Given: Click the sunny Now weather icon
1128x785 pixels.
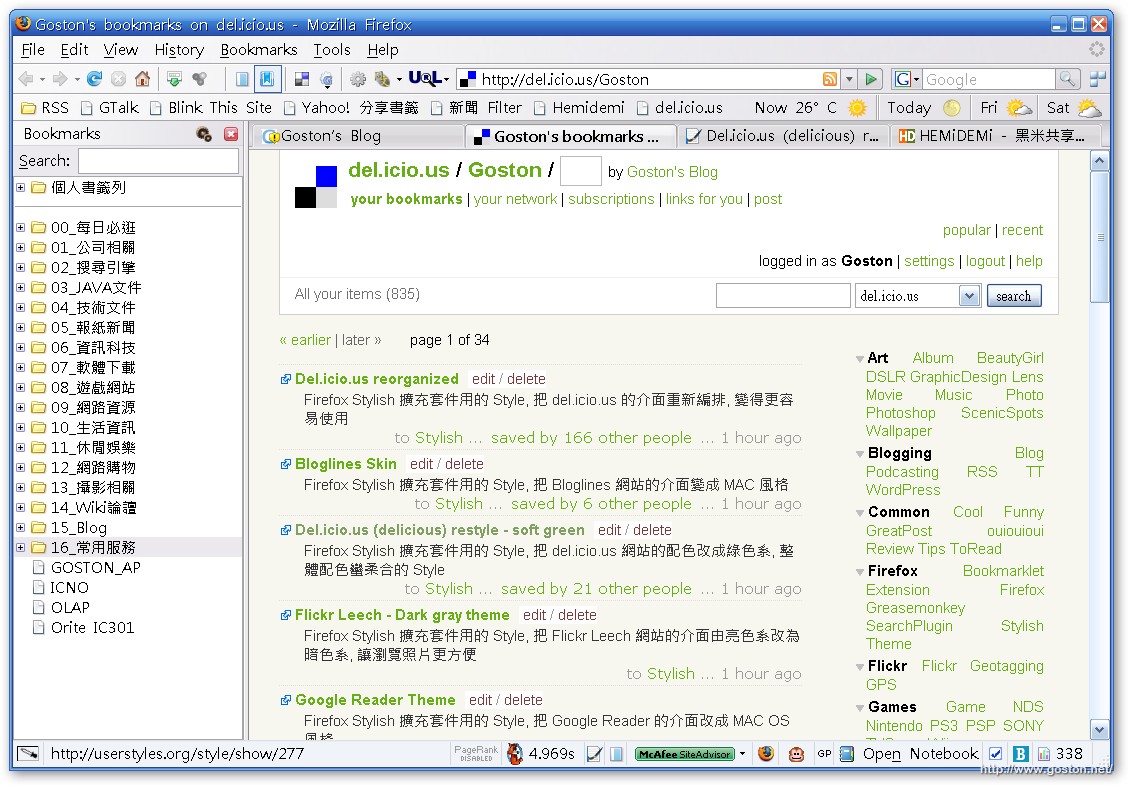Looking at the screenshot, I should pyautogui.click(x=857, y=108).
